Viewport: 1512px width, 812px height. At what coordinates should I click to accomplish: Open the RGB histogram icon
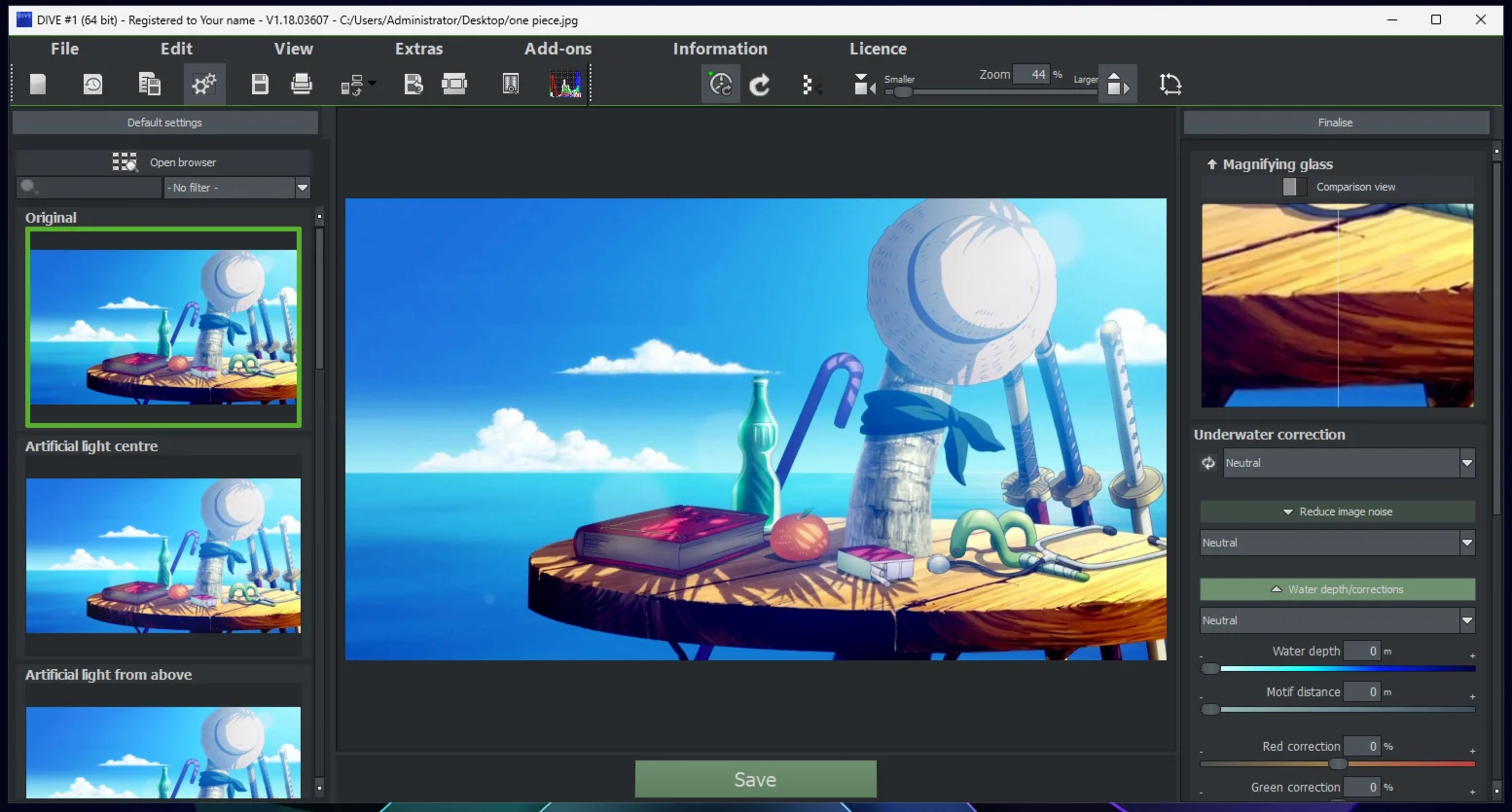tap(565, 85)
